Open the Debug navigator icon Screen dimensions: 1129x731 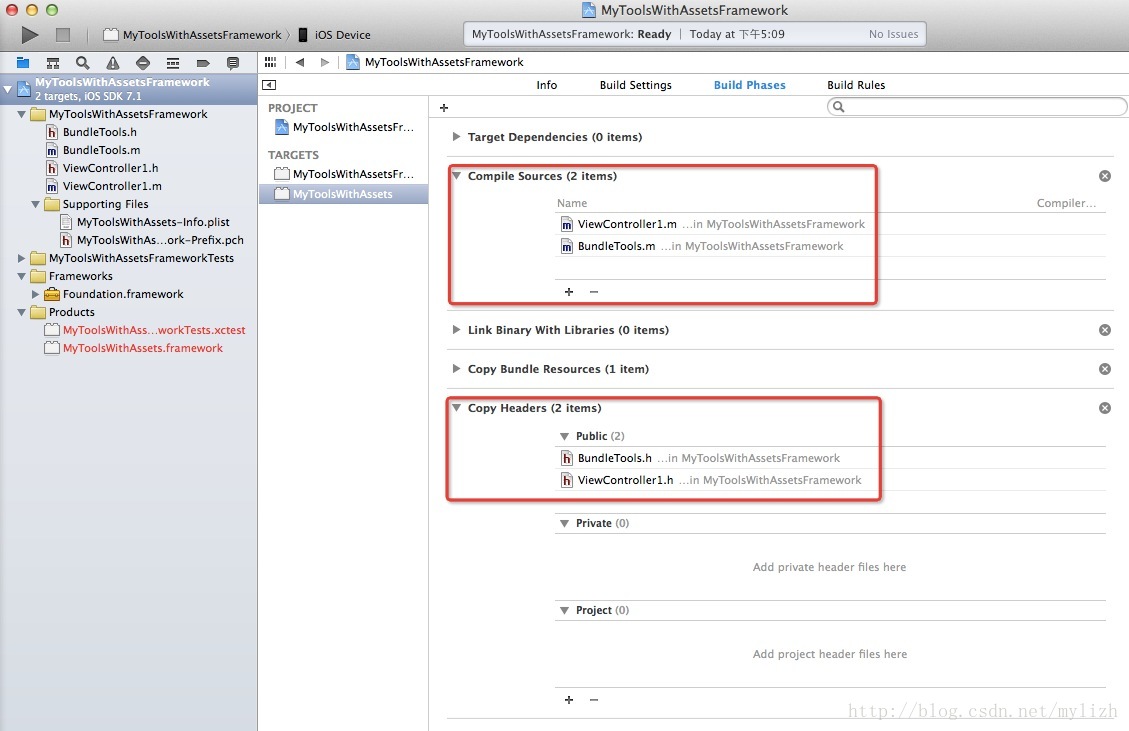[173, 63]
